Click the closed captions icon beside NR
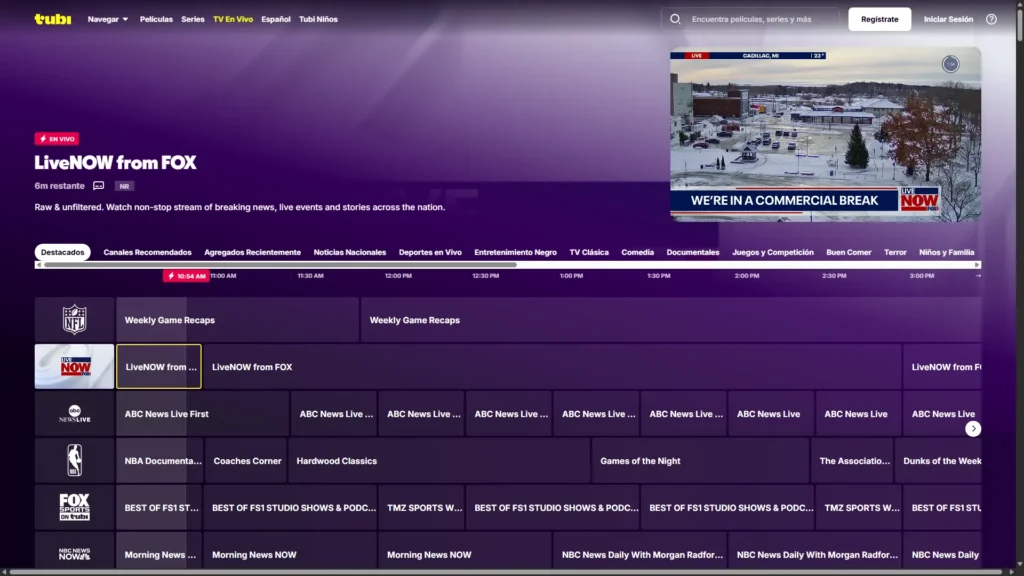The image size is (1024, 576). pyautogui.click(x=99, y=186)
